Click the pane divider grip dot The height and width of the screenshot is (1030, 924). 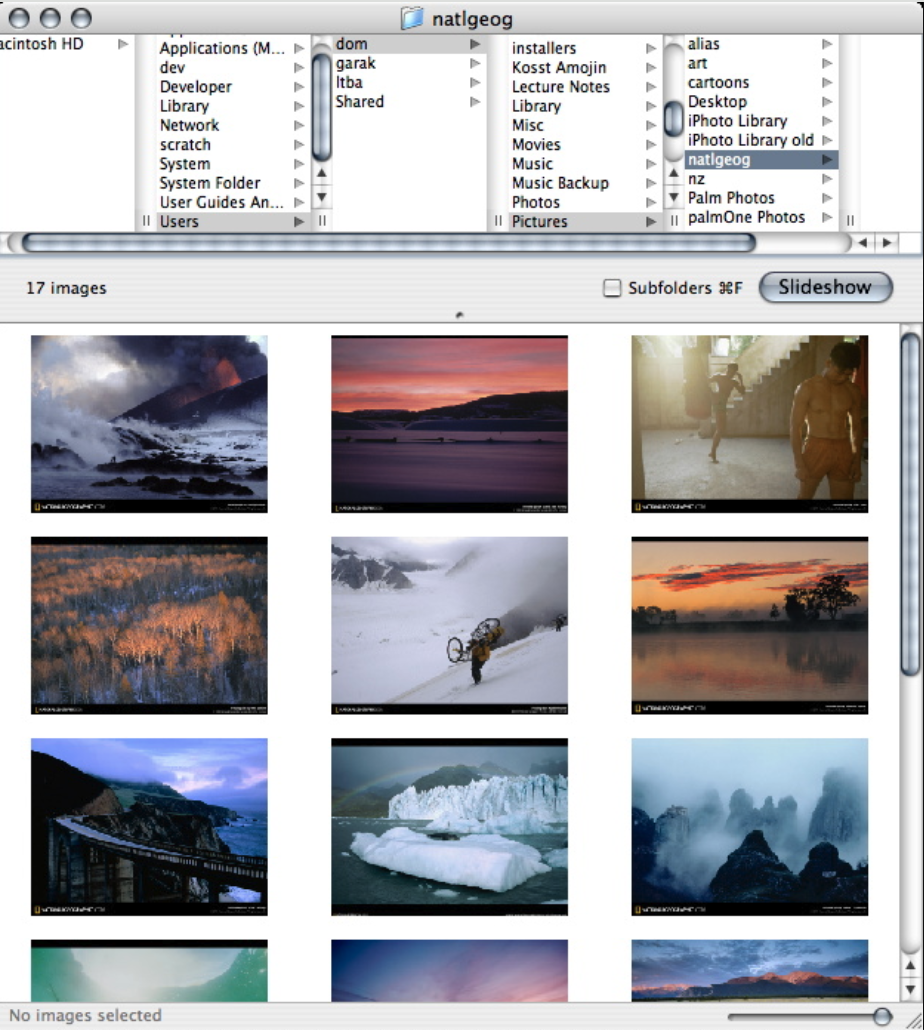pos(459,315)
